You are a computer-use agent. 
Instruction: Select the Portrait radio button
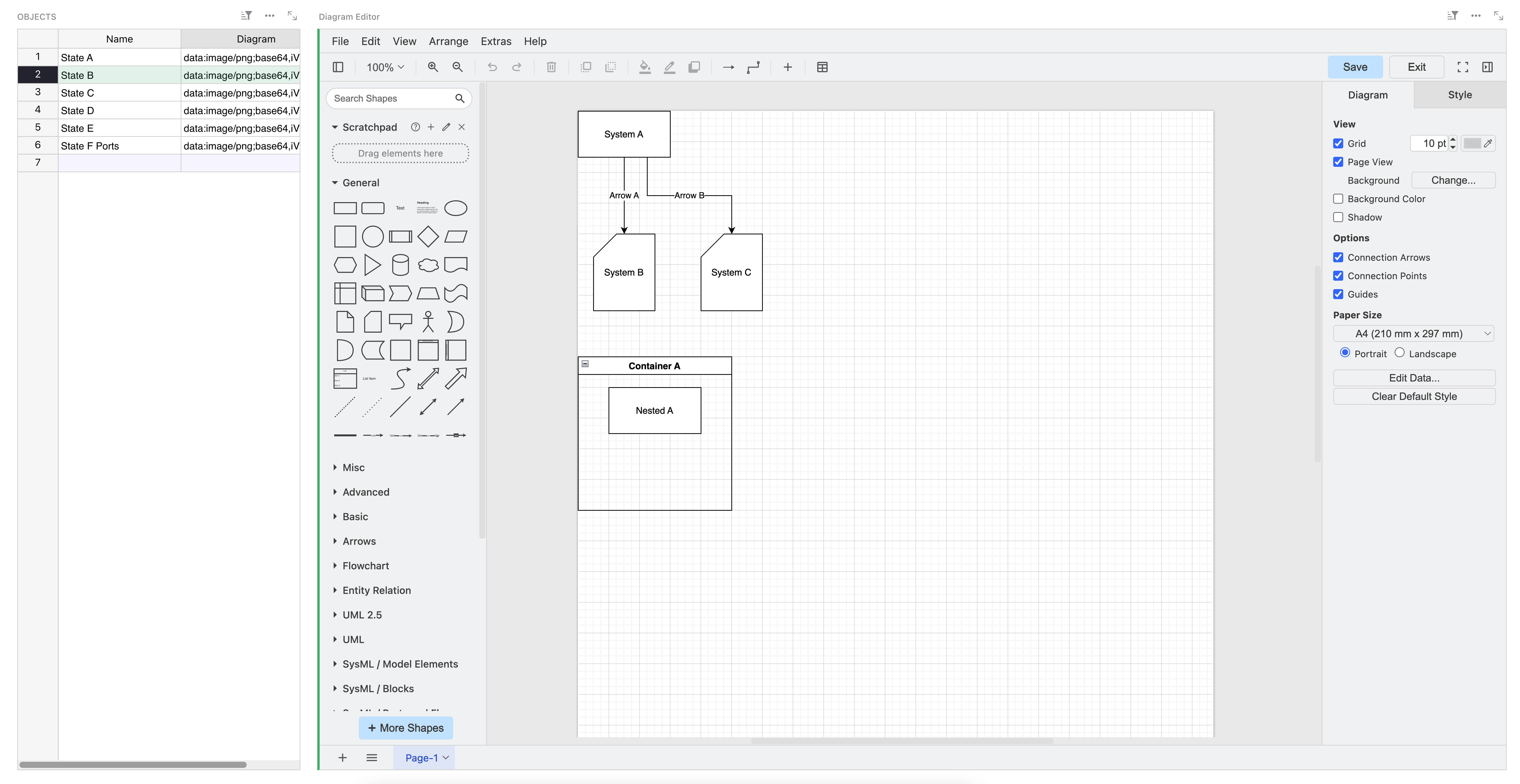tap(1345, 352)
